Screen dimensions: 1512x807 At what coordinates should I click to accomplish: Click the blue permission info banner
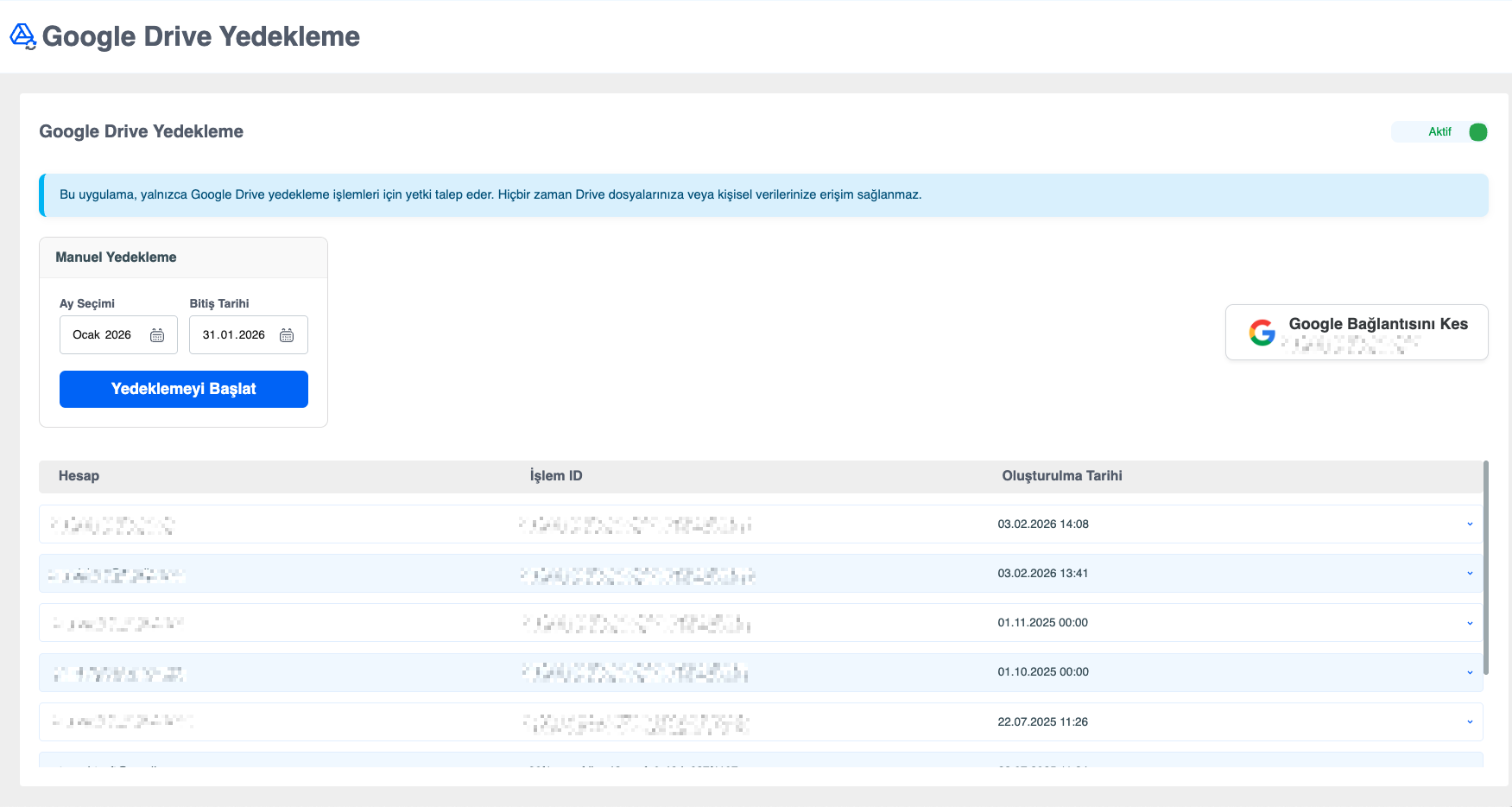coord(763,195)
